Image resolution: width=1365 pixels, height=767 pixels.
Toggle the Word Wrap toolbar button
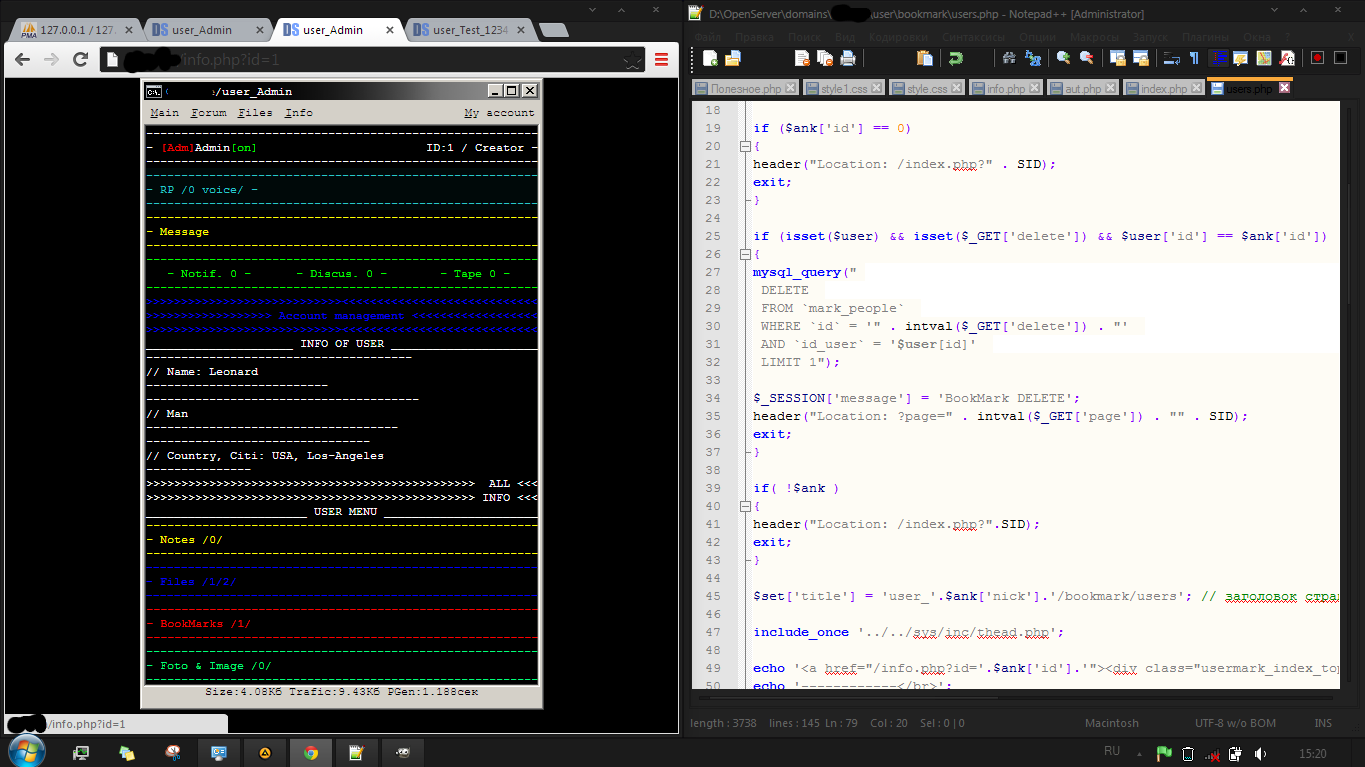coord(1171,58)
